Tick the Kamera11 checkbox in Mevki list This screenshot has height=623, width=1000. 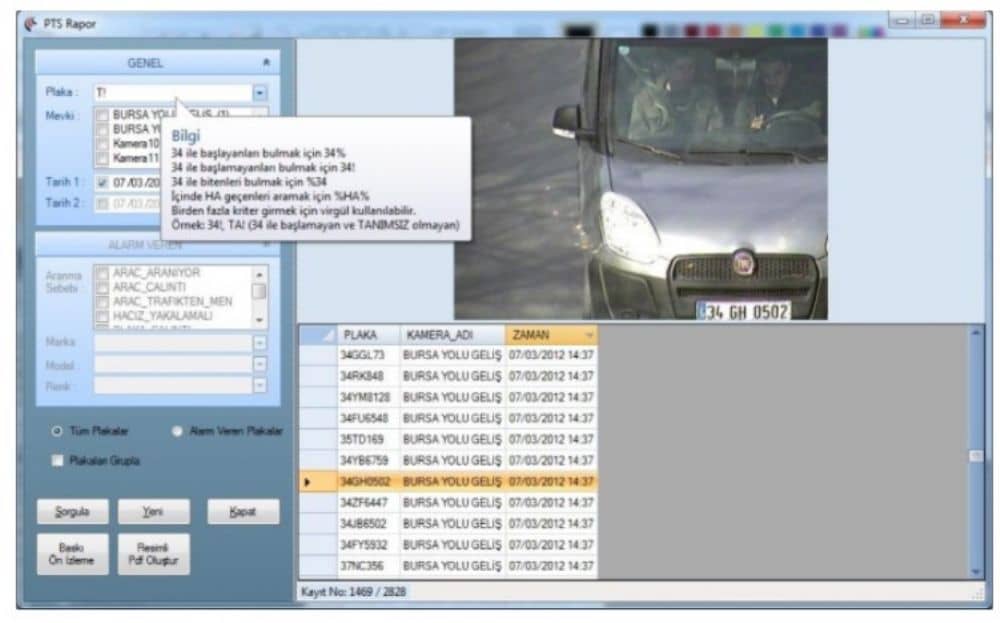[x=102, y=158]
